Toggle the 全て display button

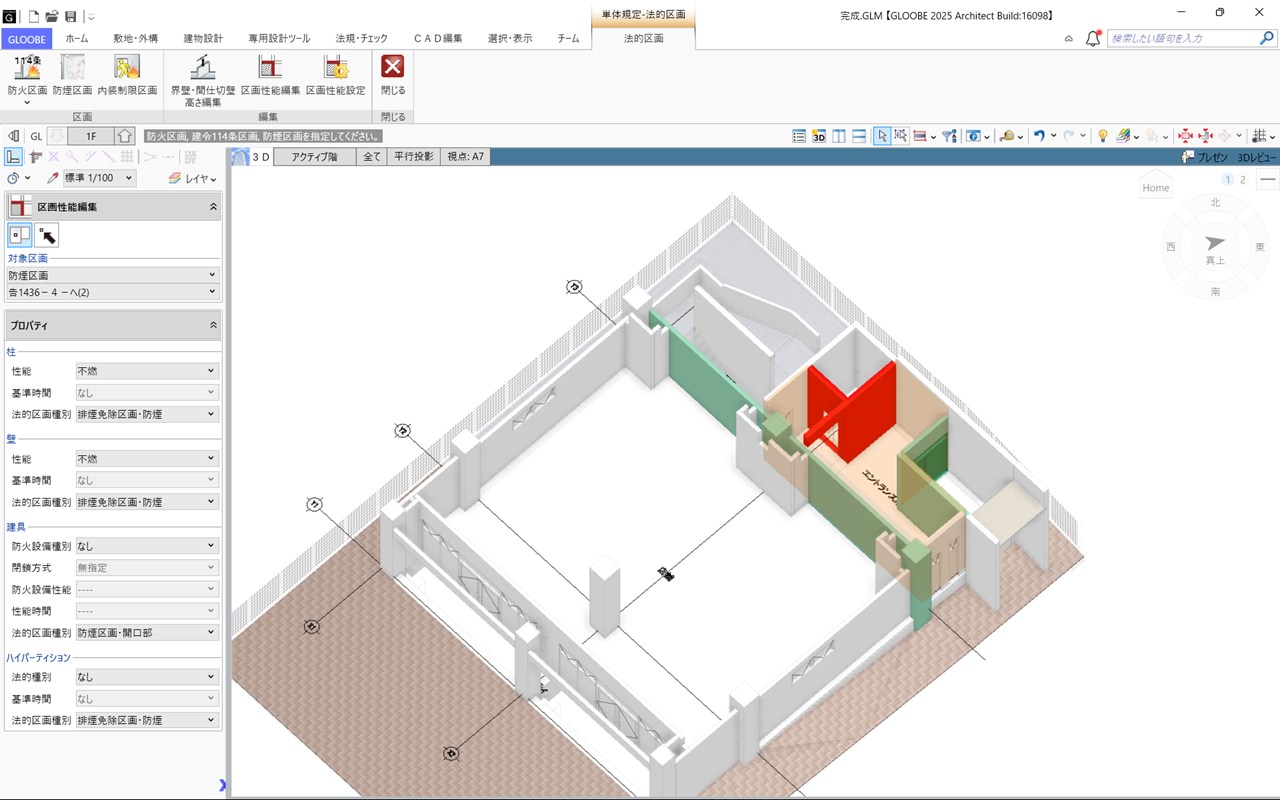[372, 157]
